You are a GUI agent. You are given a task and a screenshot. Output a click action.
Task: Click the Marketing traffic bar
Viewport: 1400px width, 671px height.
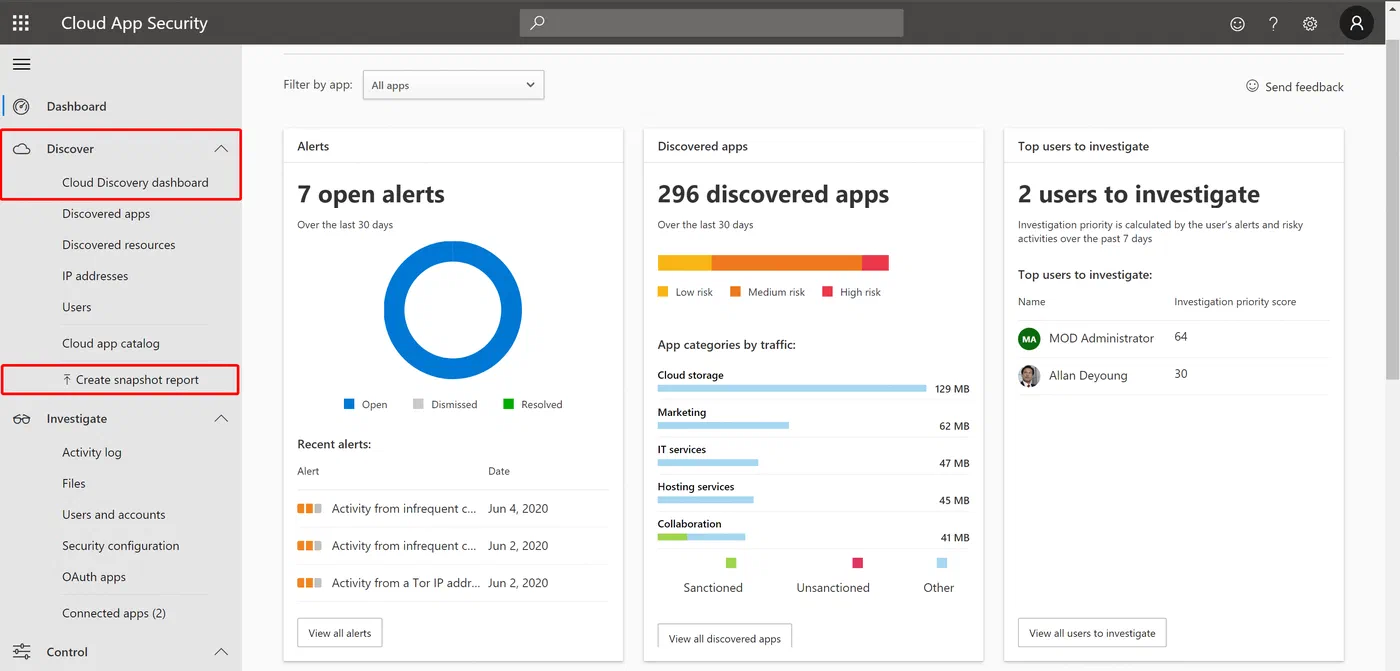[723, 425]
